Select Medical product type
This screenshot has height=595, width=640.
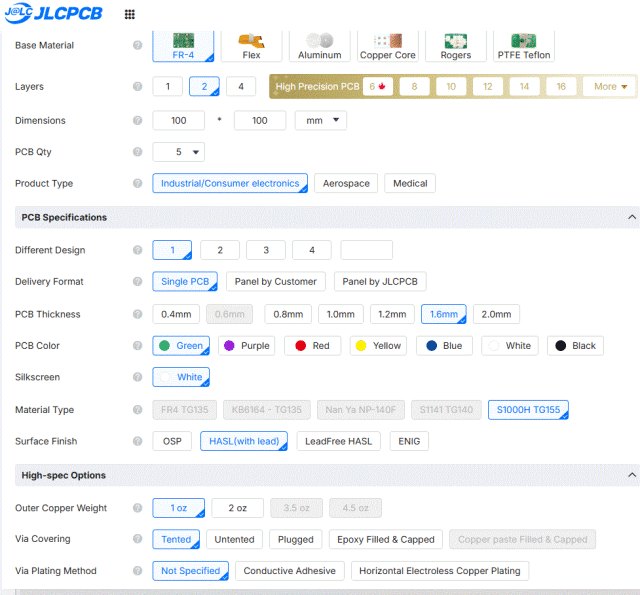pos(410,183)
